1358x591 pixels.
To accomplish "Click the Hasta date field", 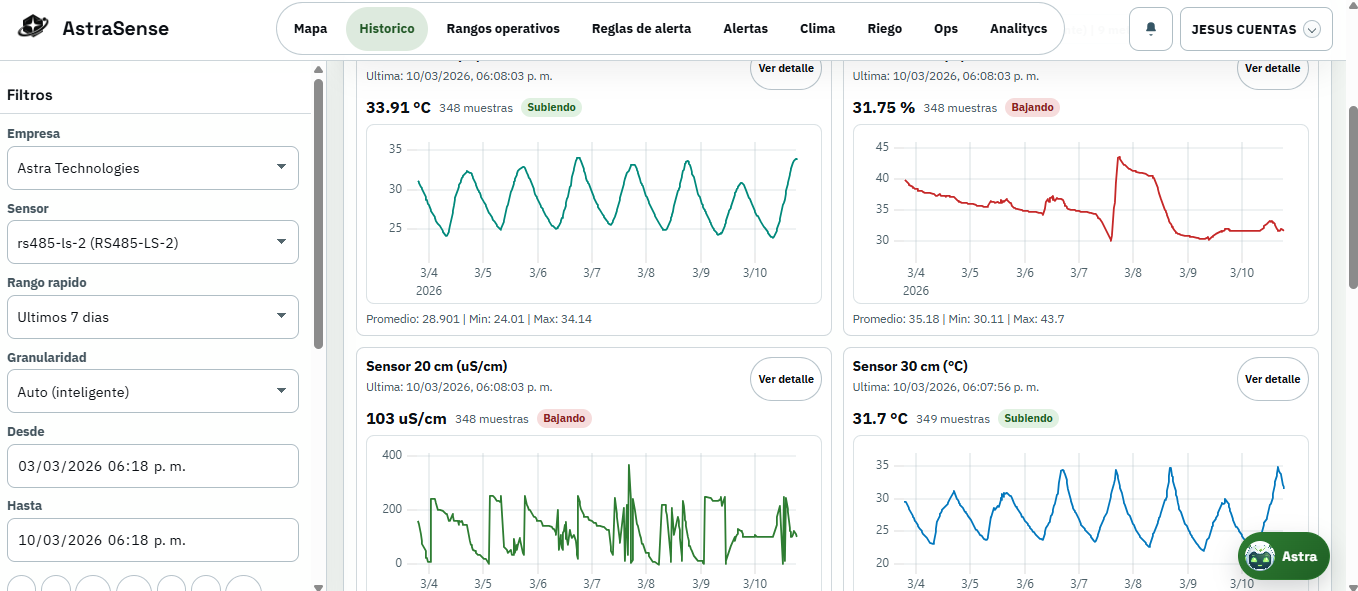I will (x=152, y=540).
